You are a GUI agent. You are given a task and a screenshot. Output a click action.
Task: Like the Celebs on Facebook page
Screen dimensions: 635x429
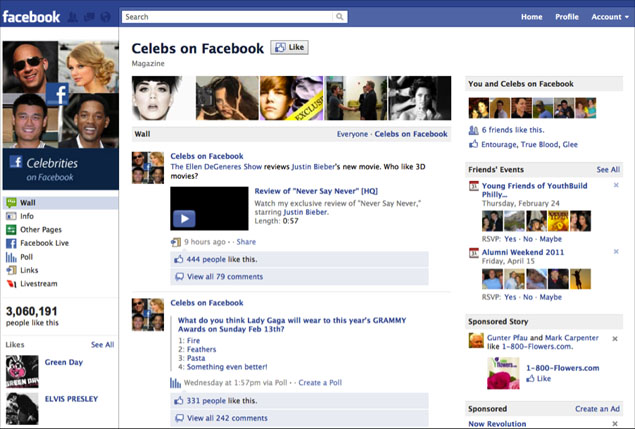289,48
